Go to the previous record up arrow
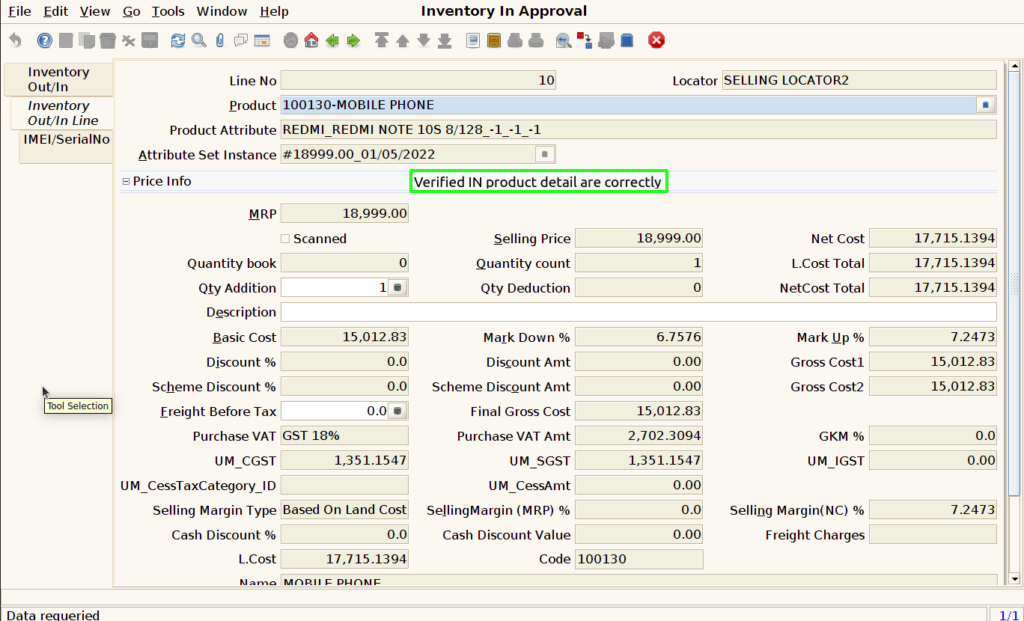Viewport: 1024px width, 621px height. coord(402,40)
